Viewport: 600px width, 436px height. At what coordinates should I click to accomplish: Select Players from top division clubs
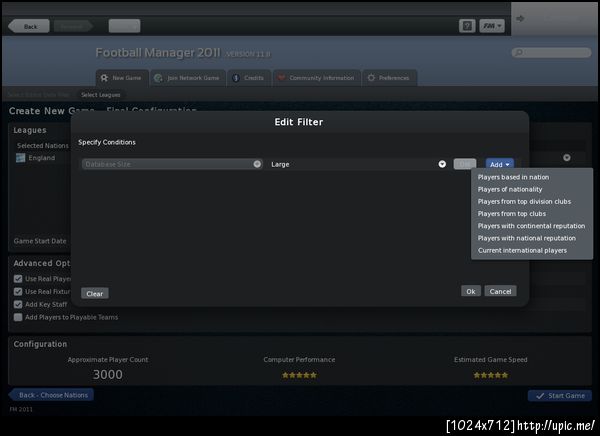pyautogui.click(x=524, y=202)
